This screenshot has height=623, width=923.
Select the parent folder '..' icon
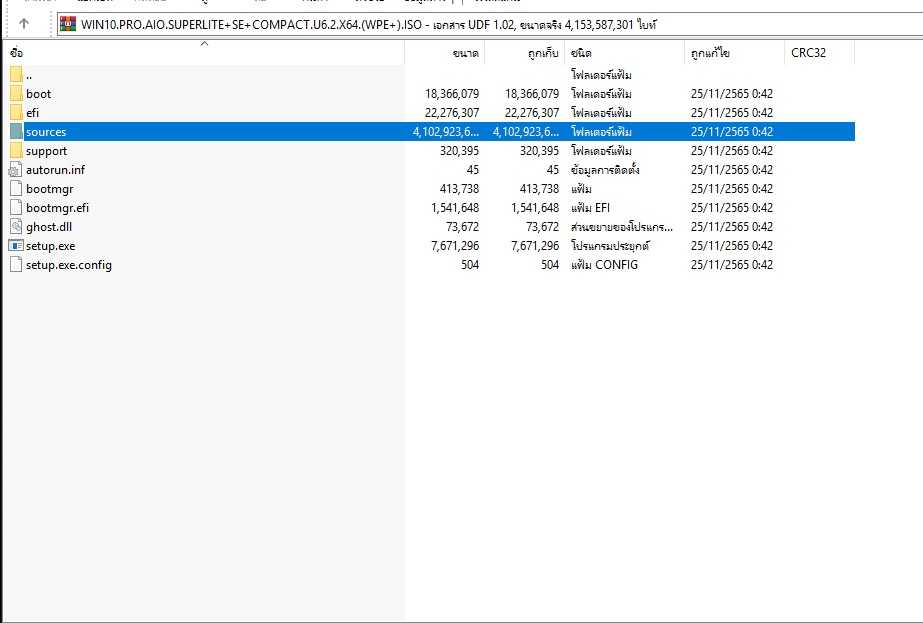coord(16,75)
